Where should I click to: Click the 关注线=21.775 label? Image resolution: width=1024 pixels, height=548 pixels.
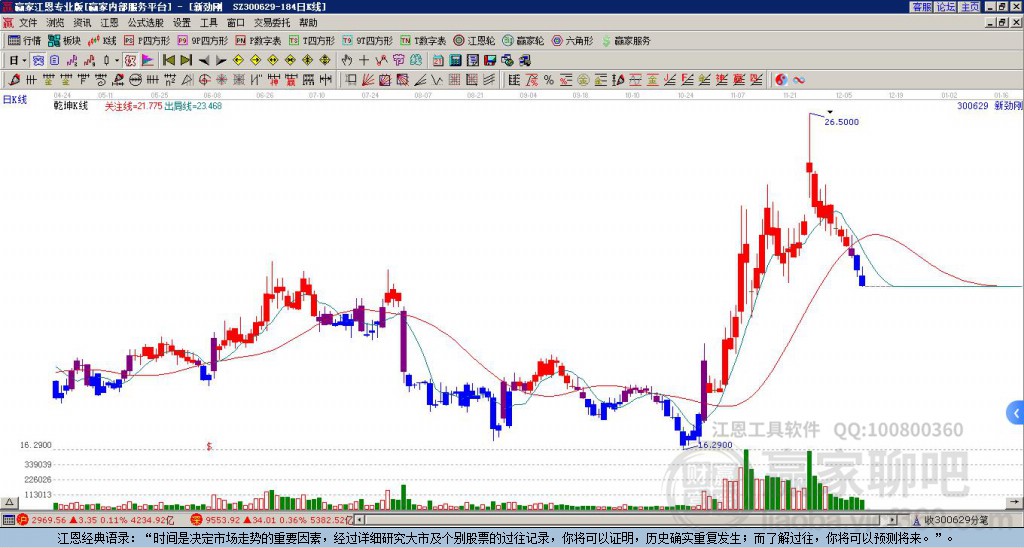pyautogui.click(x=133, y=106)
